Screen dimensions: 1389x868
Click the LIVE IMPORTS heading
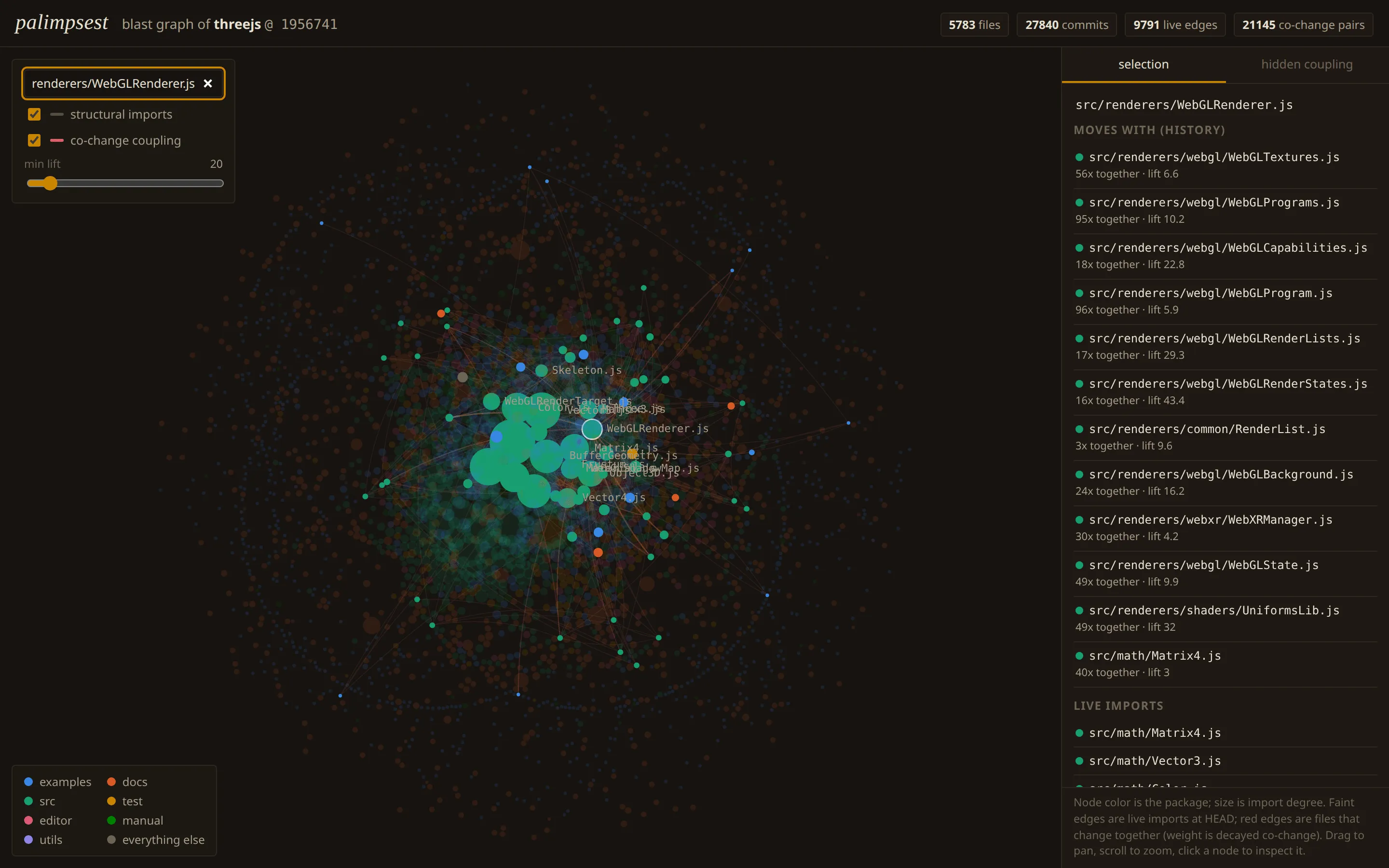(1118, 705)
